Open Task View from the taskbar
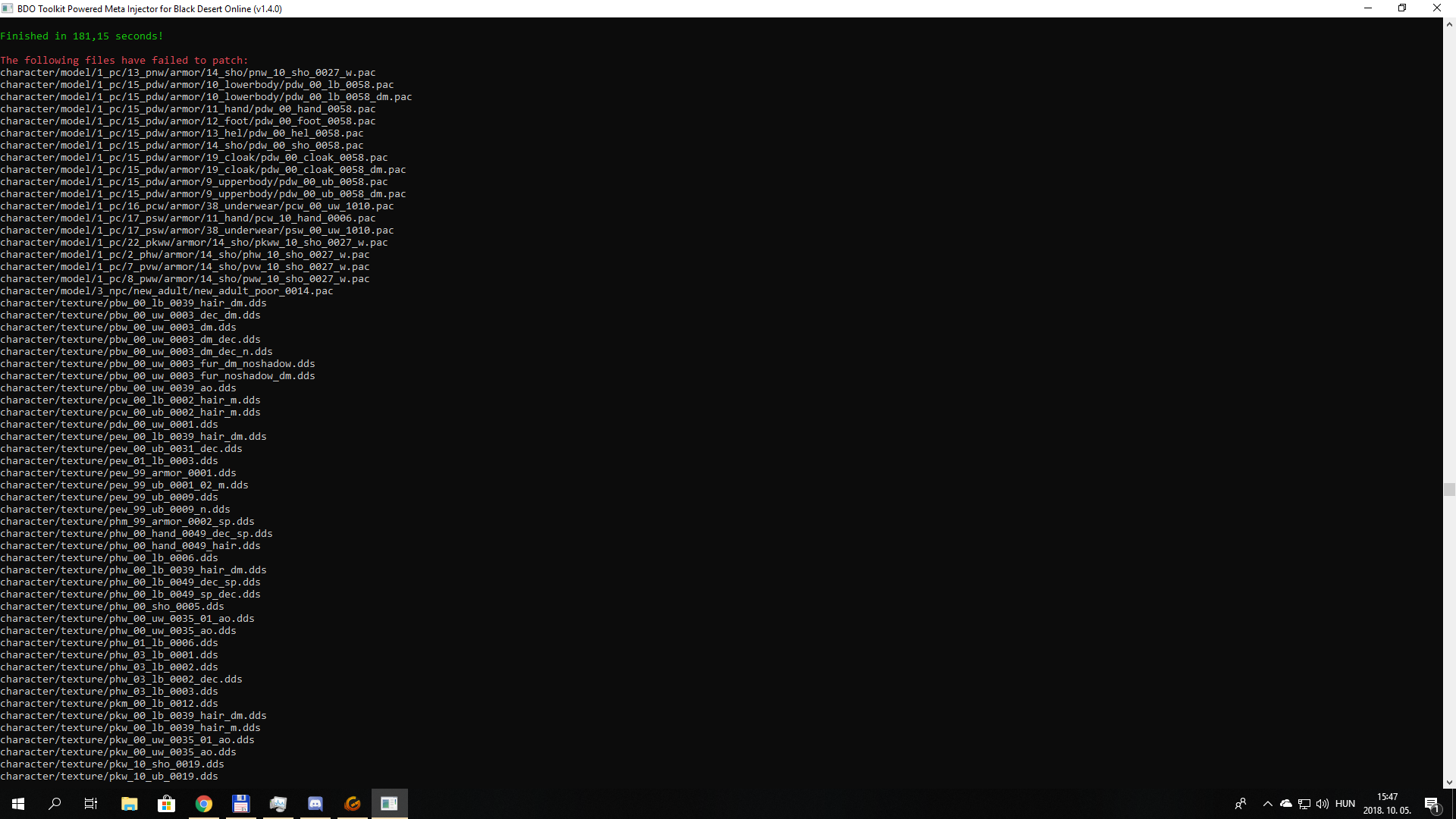 pos(91,804)
